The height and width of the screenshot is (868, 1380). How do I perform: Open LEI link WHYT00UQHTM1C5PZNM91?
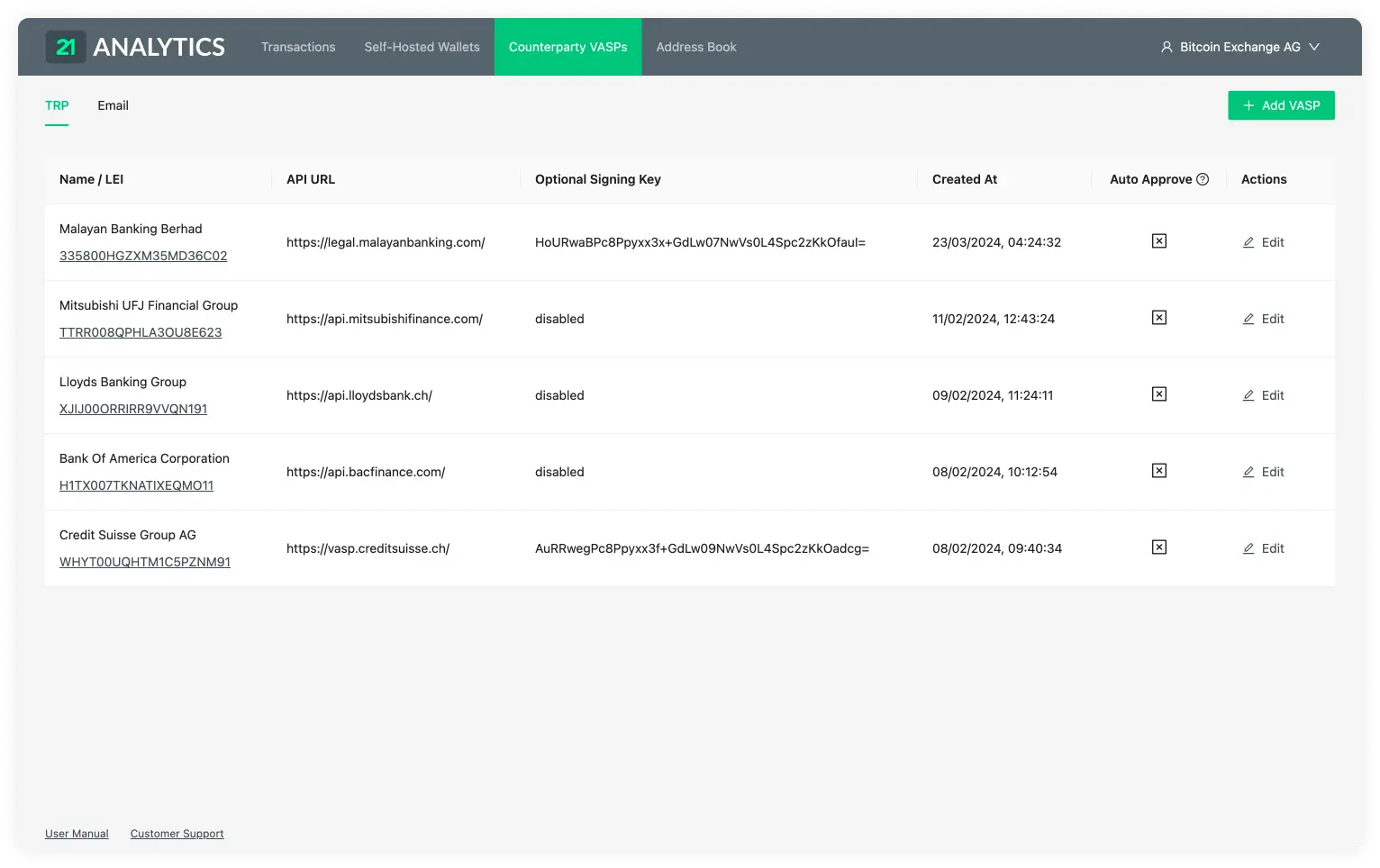[145, 562]
